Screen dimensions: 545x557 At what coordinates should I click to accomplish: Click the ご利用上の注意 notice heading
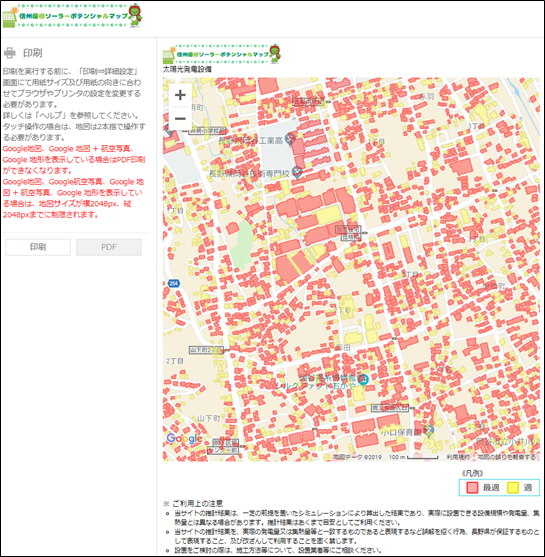pos(198,503)
